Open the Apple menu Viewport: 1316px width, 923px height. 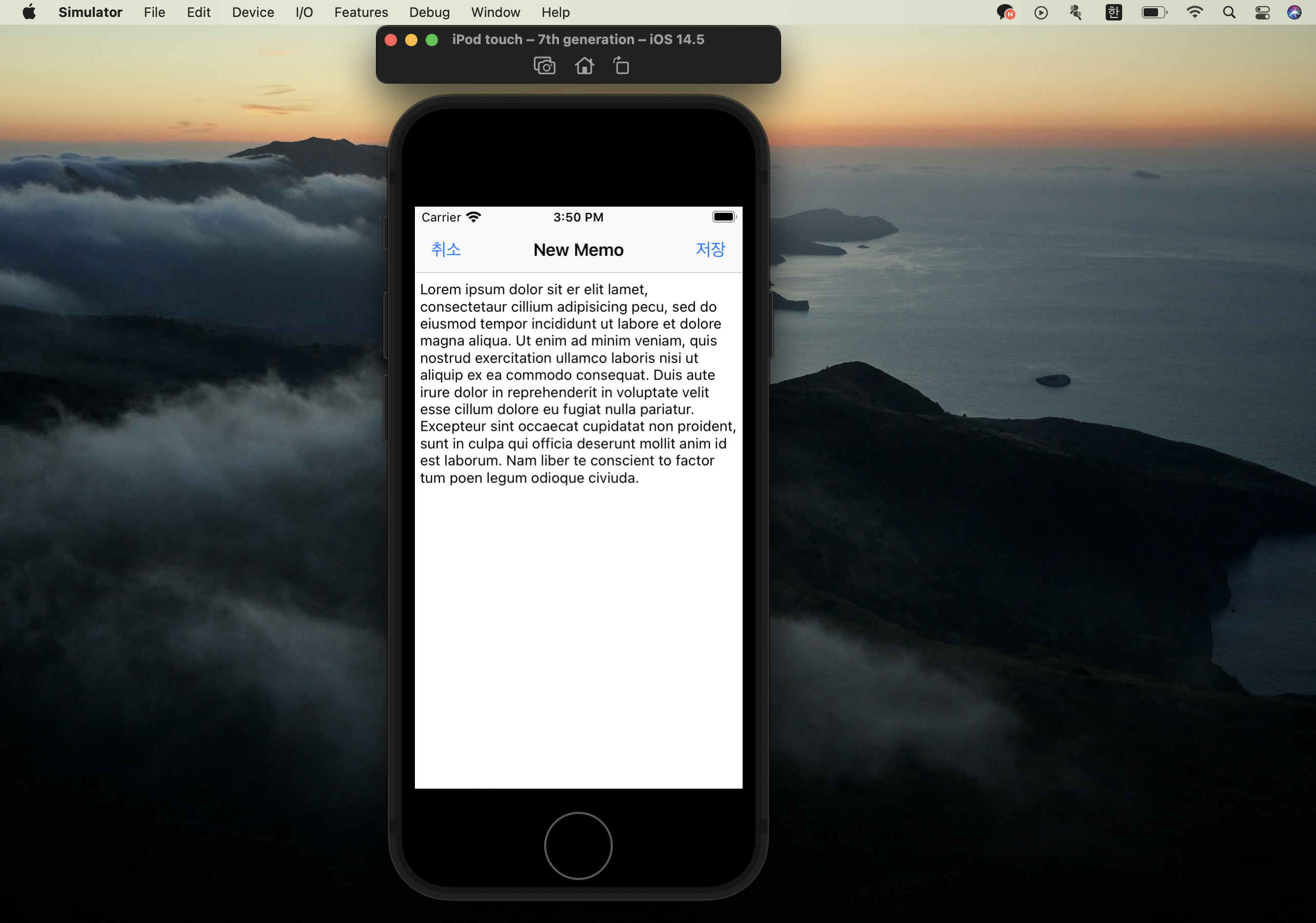29,13
